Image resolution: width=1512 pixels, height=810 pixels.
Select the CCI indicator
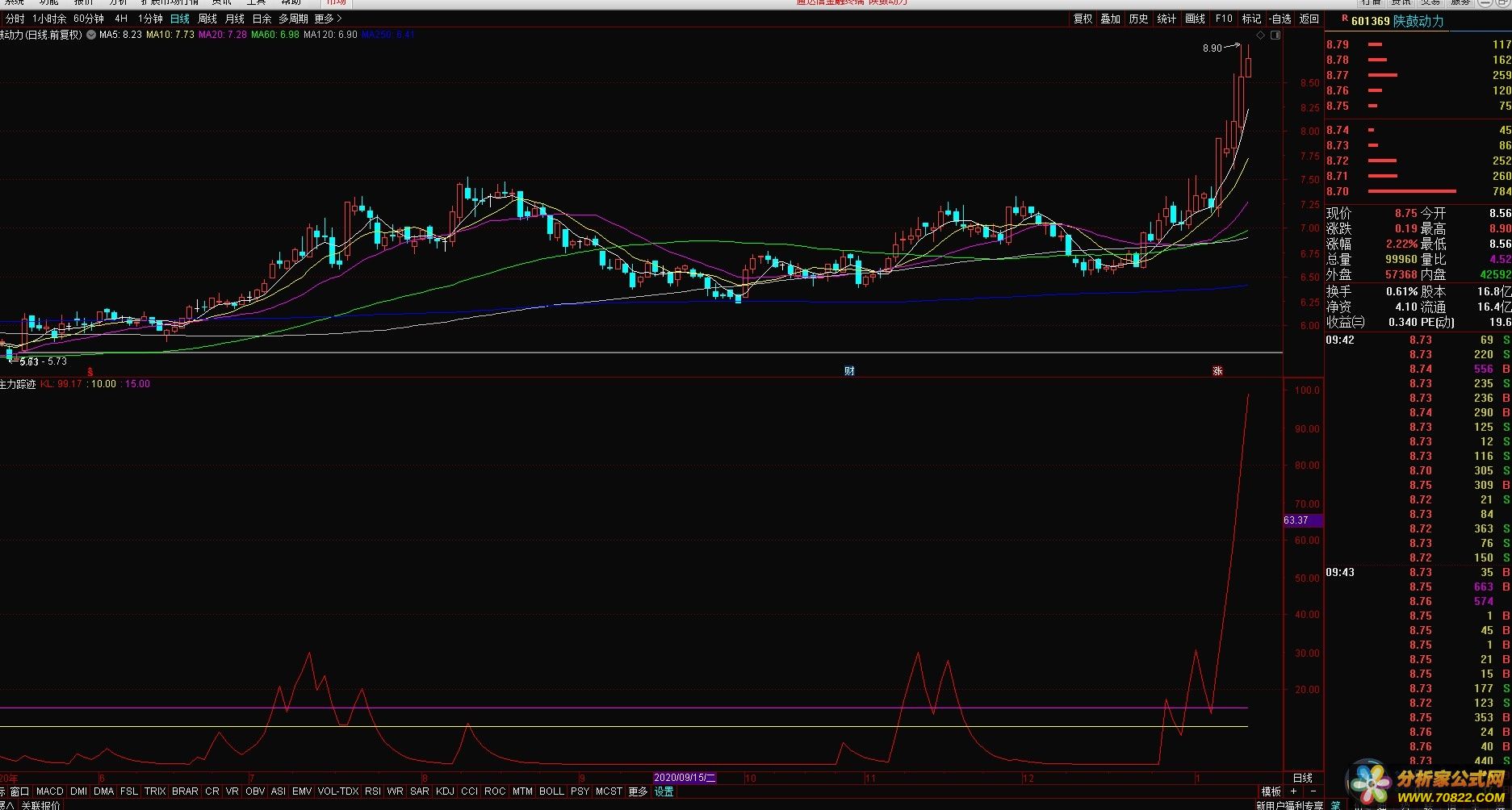click(x=469, y=791)
